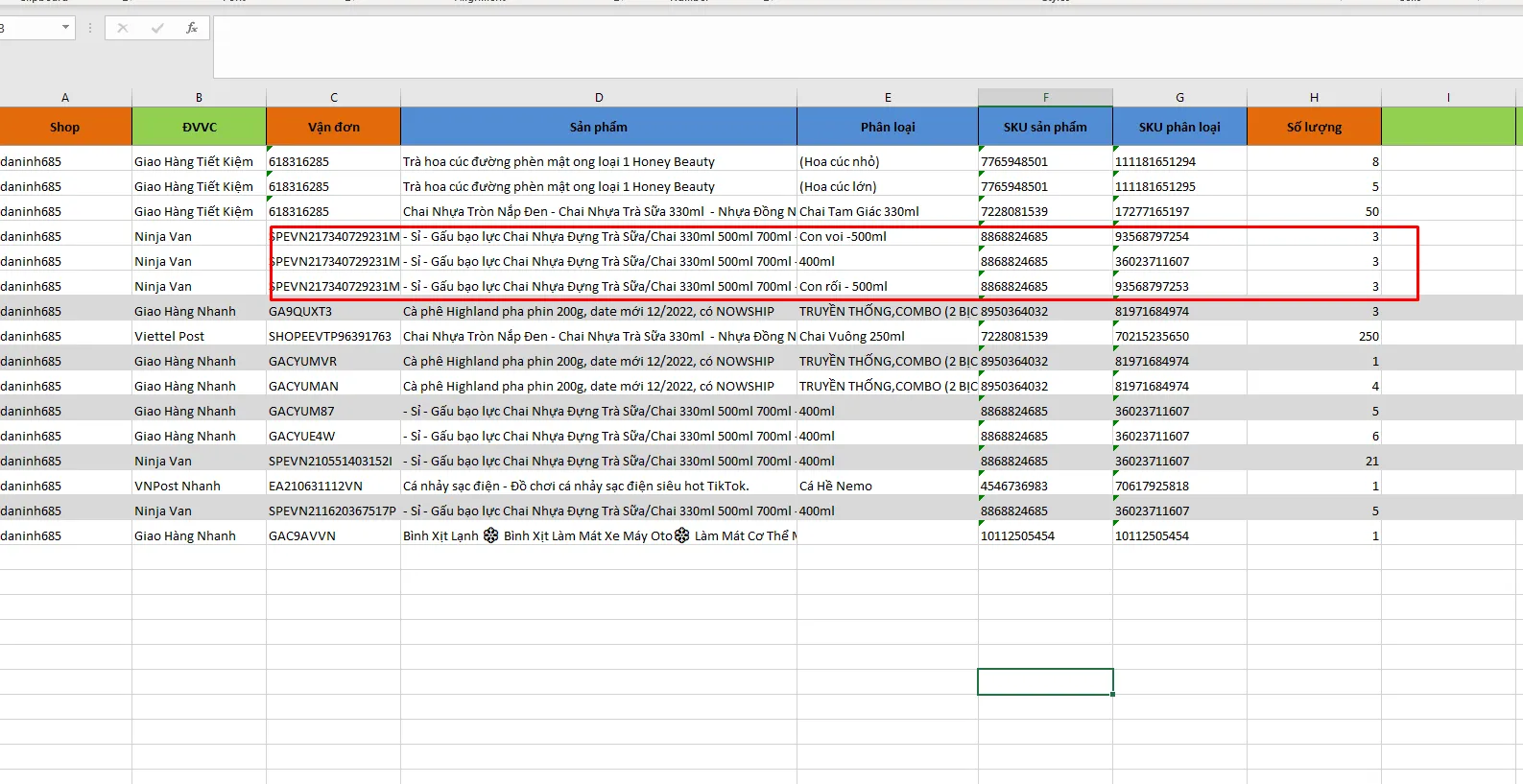Select the 'Vận đơn' header cell
Viewport: 1523px width, 784px height.
tap(334, 127)
